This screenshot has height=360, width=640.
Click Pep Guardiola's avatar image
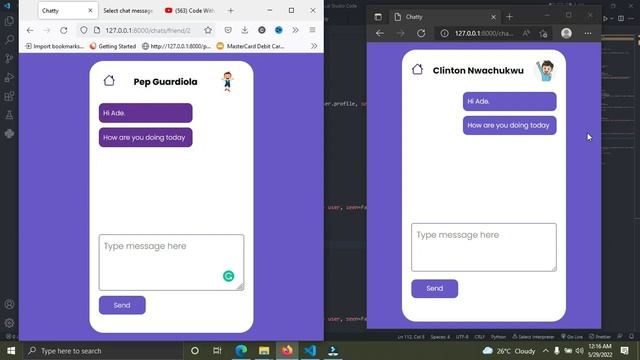pos(227,81)
